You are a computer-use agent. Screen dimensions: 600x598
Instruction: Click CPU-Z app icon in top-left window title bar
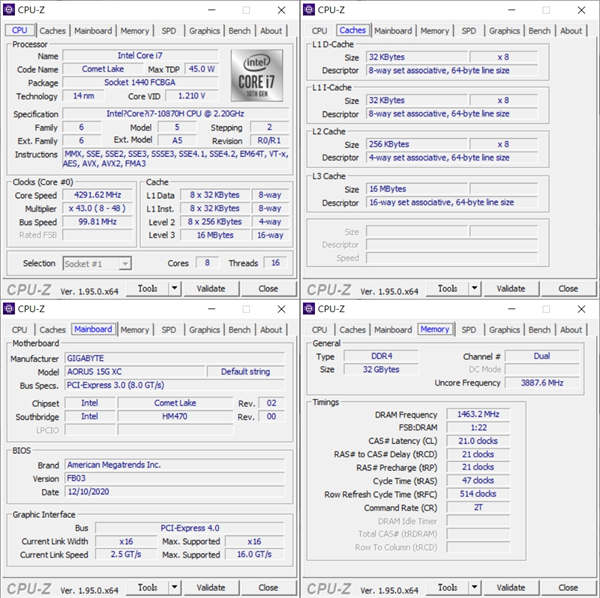[9, 10]
